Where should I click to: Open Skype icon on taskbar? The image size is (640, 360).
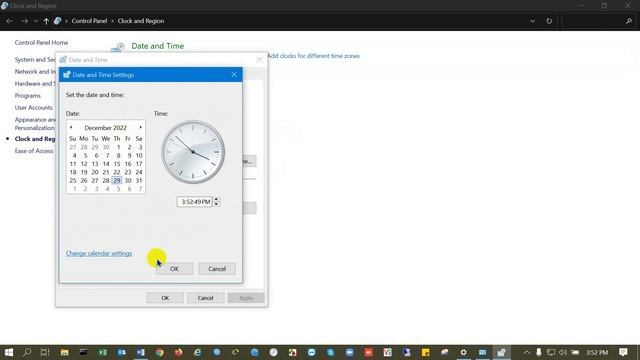coord(330,352)
